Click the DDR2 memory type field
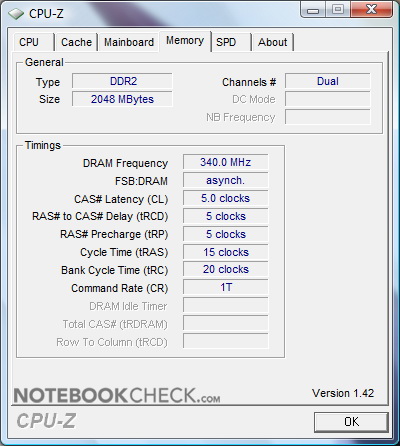This screenshot has width=400, height=446. 122,81
